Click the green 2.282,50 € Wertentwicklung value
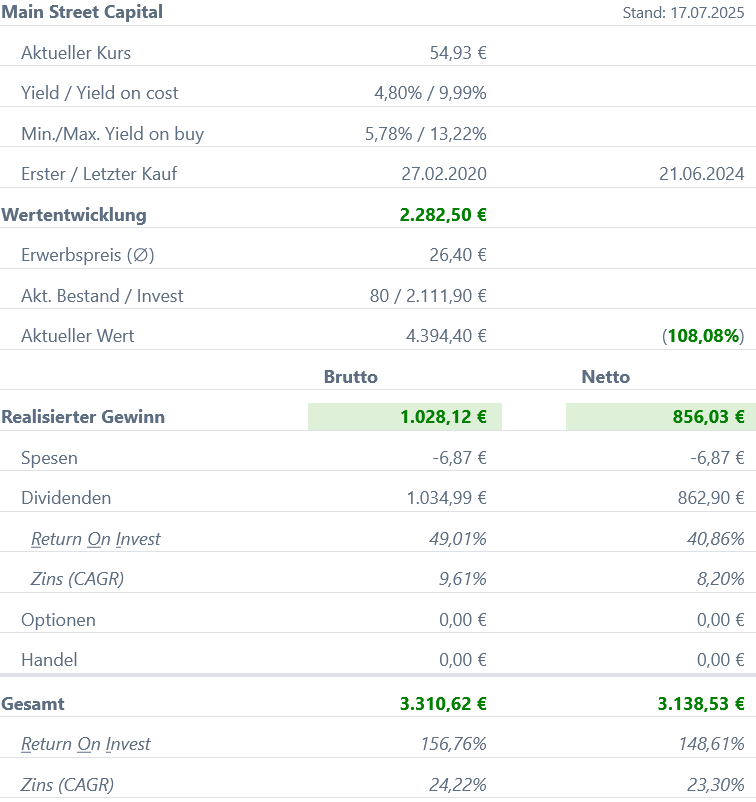Viewport: 756px width, 802px height. point(443,214)
